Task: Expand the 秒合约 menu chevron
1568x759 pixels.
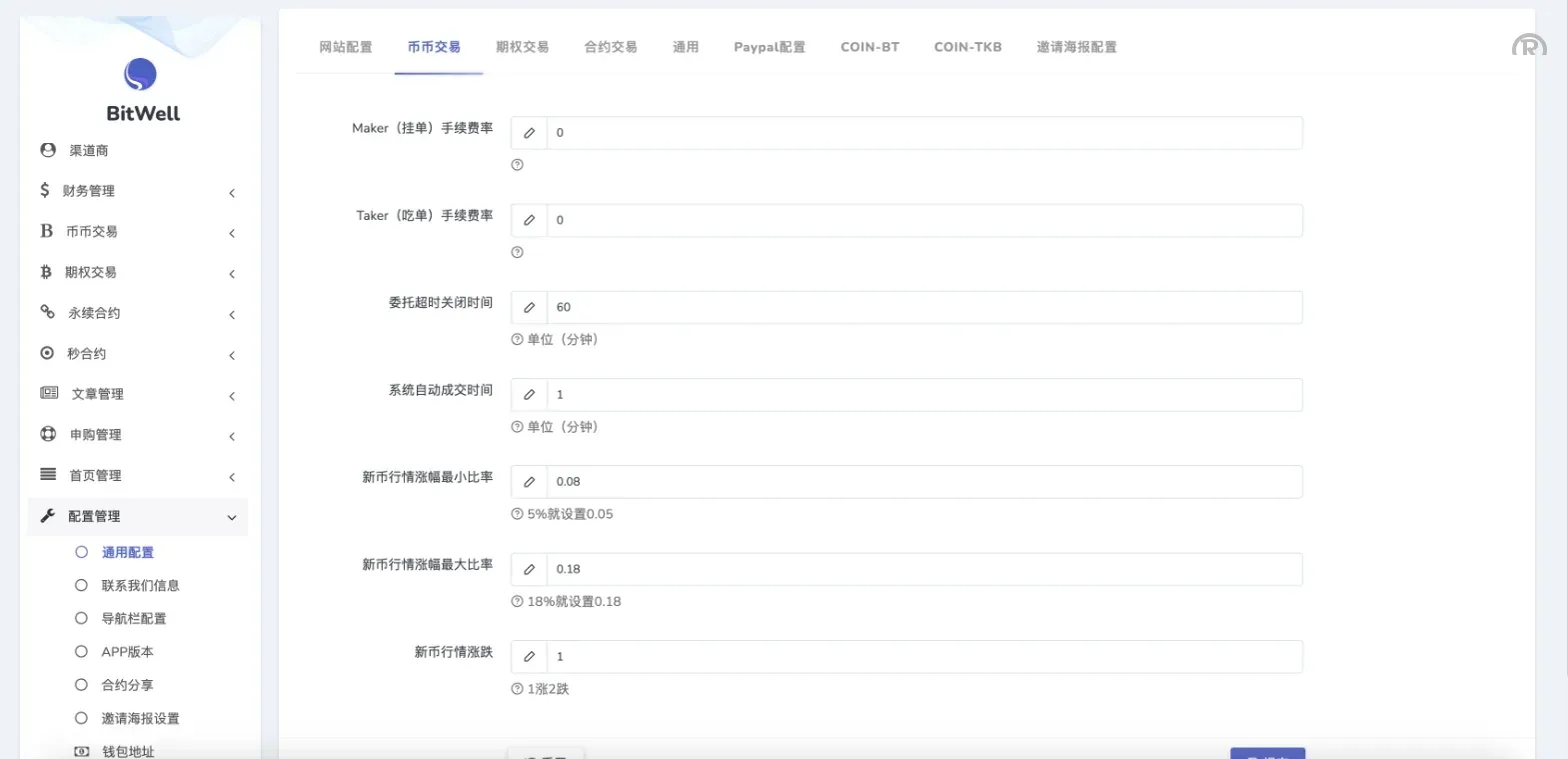Action: [232, 355]
